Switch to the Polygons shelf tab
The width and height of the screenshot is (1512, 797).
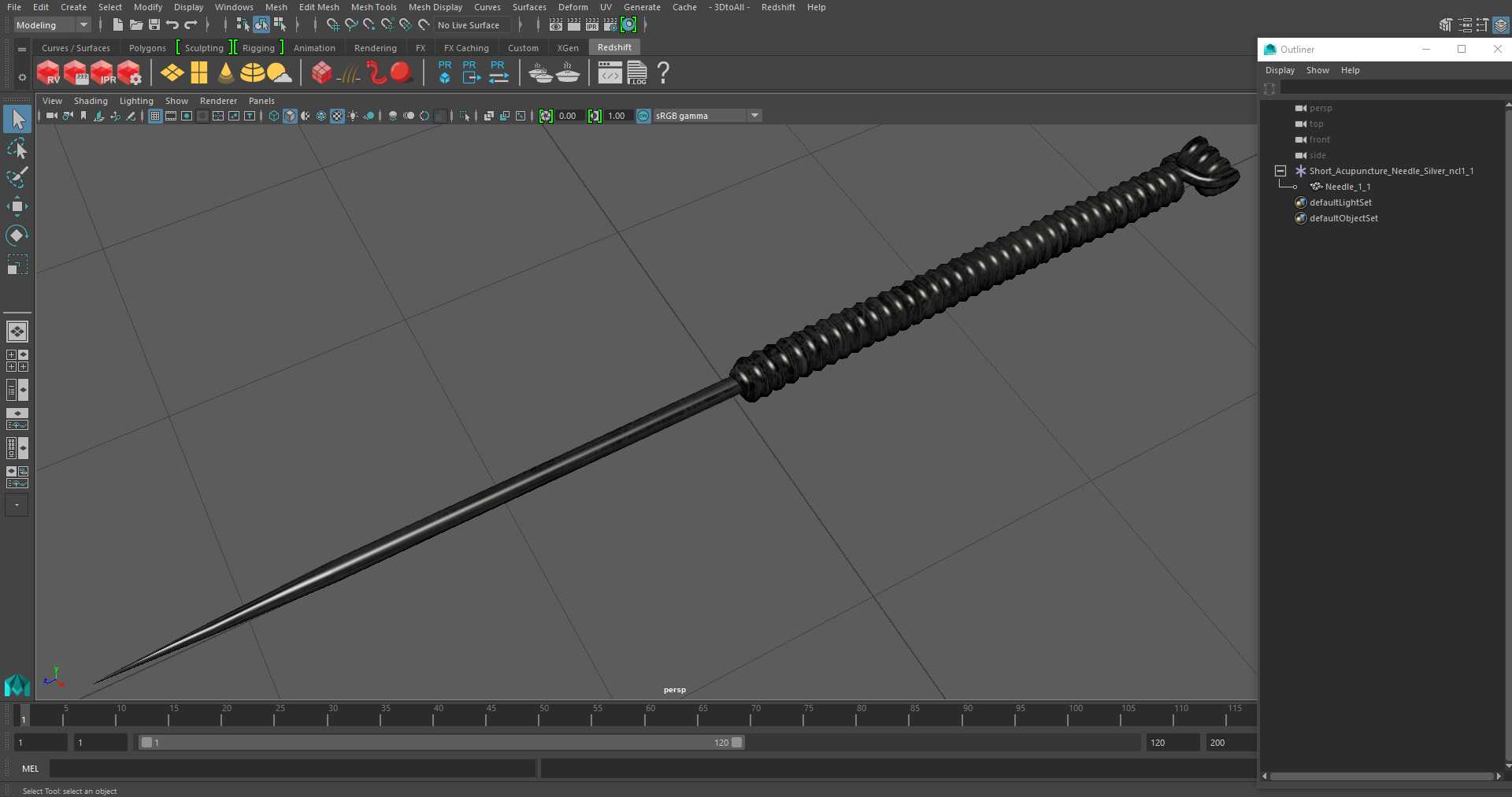147,48
